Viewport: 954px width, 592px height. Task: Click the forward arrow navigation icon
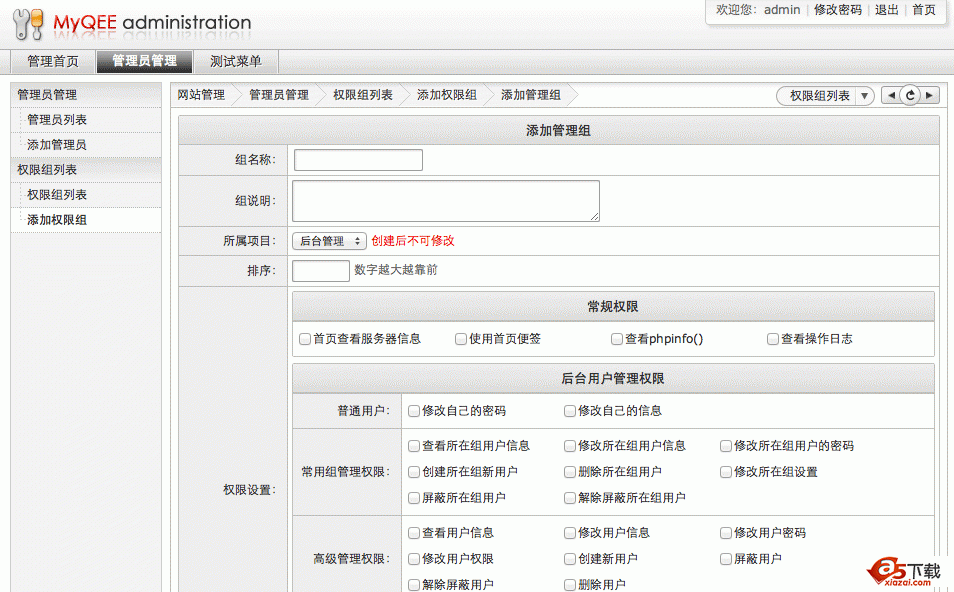[x=930, y=95]
